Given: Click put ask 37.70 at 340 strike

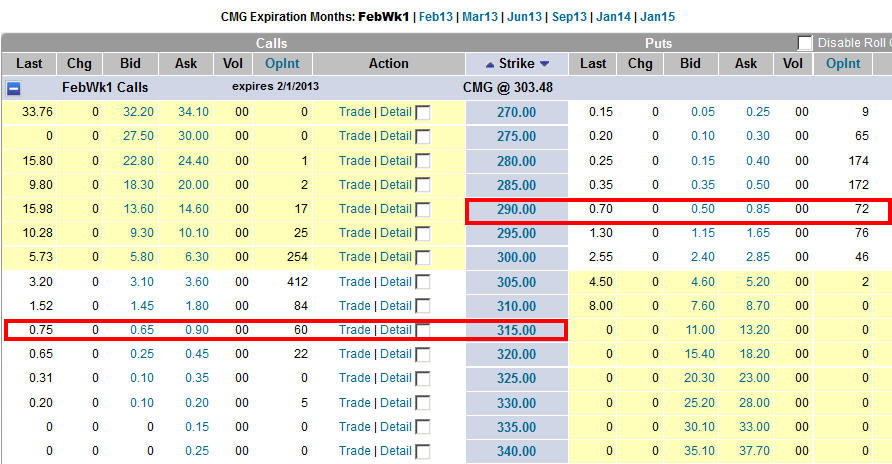Looking at the screenshot, I should pos(754,450).
